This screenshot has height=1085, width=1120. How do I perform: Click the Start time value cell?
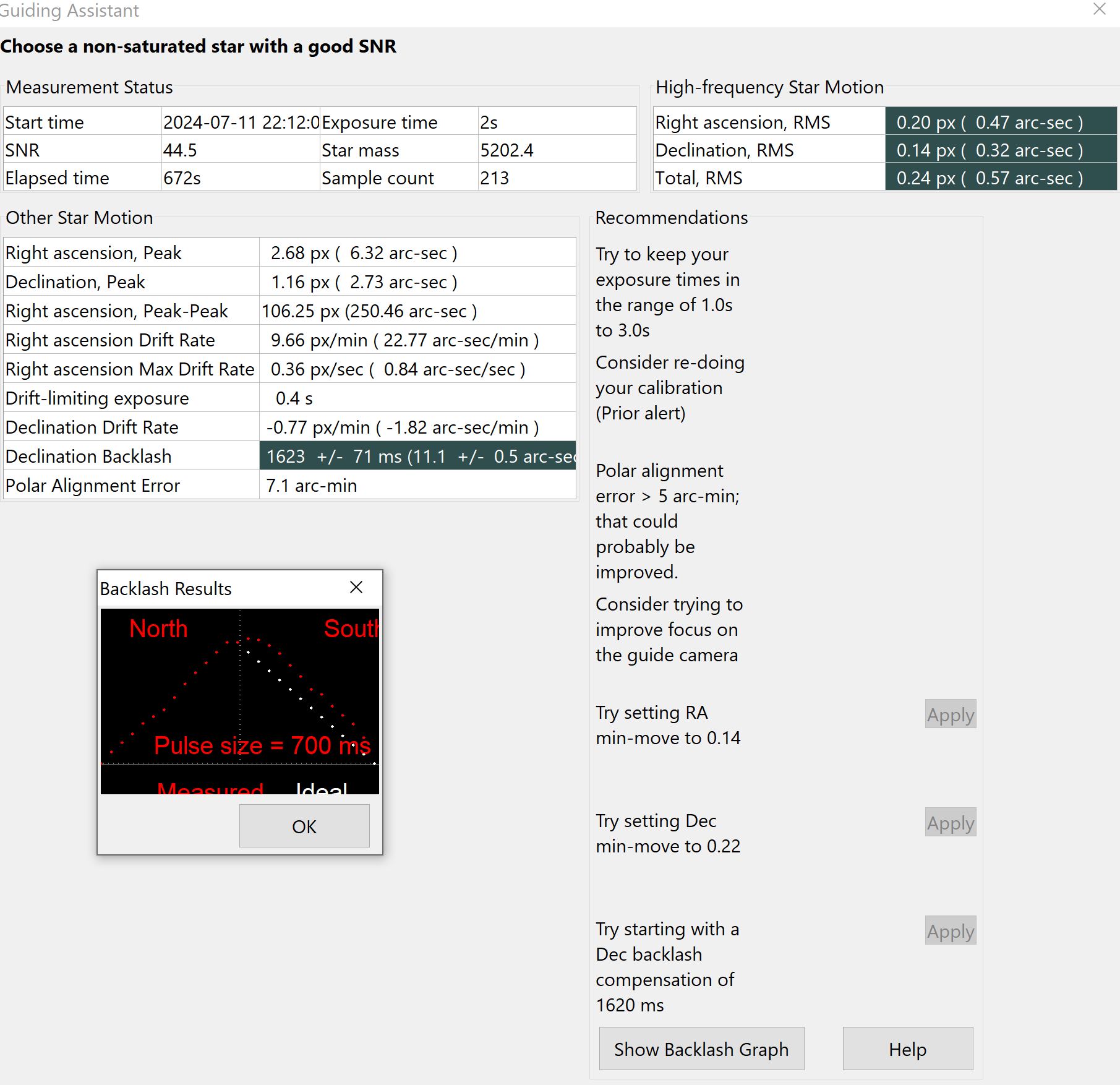coord(241,122)
